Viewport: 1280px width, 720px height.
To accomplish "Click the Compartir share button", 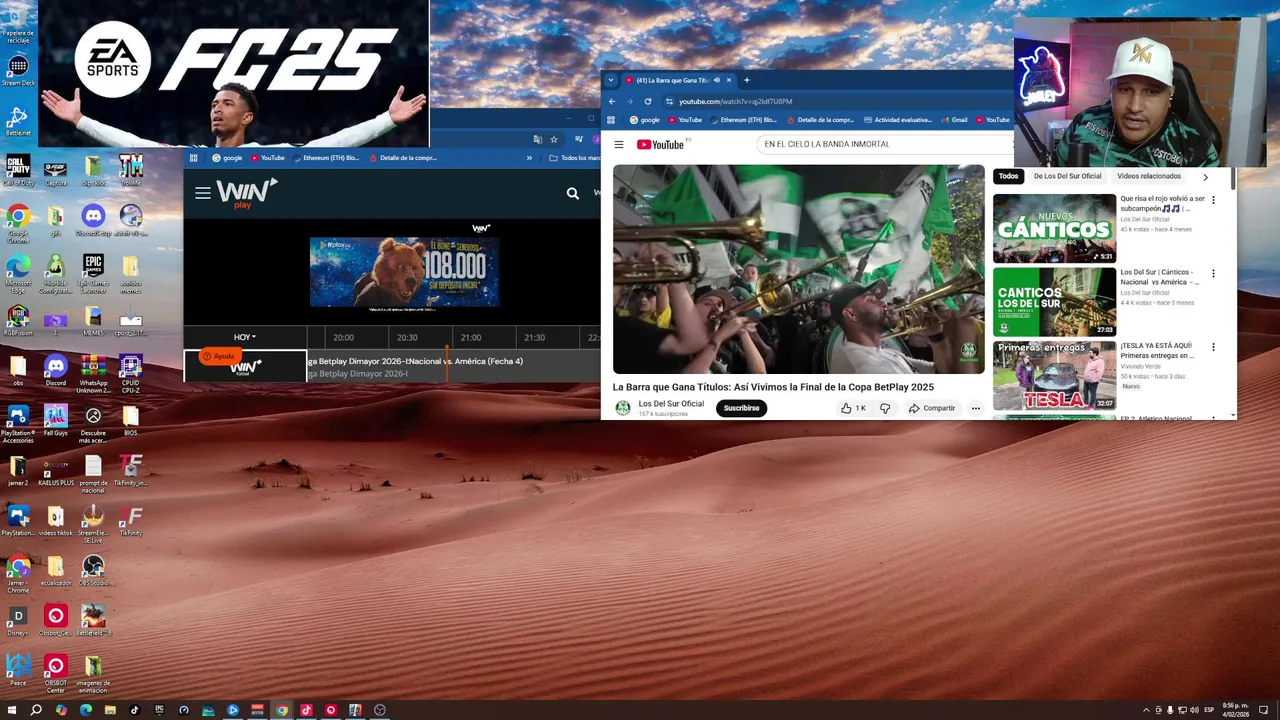I will [x=932, y=408].
